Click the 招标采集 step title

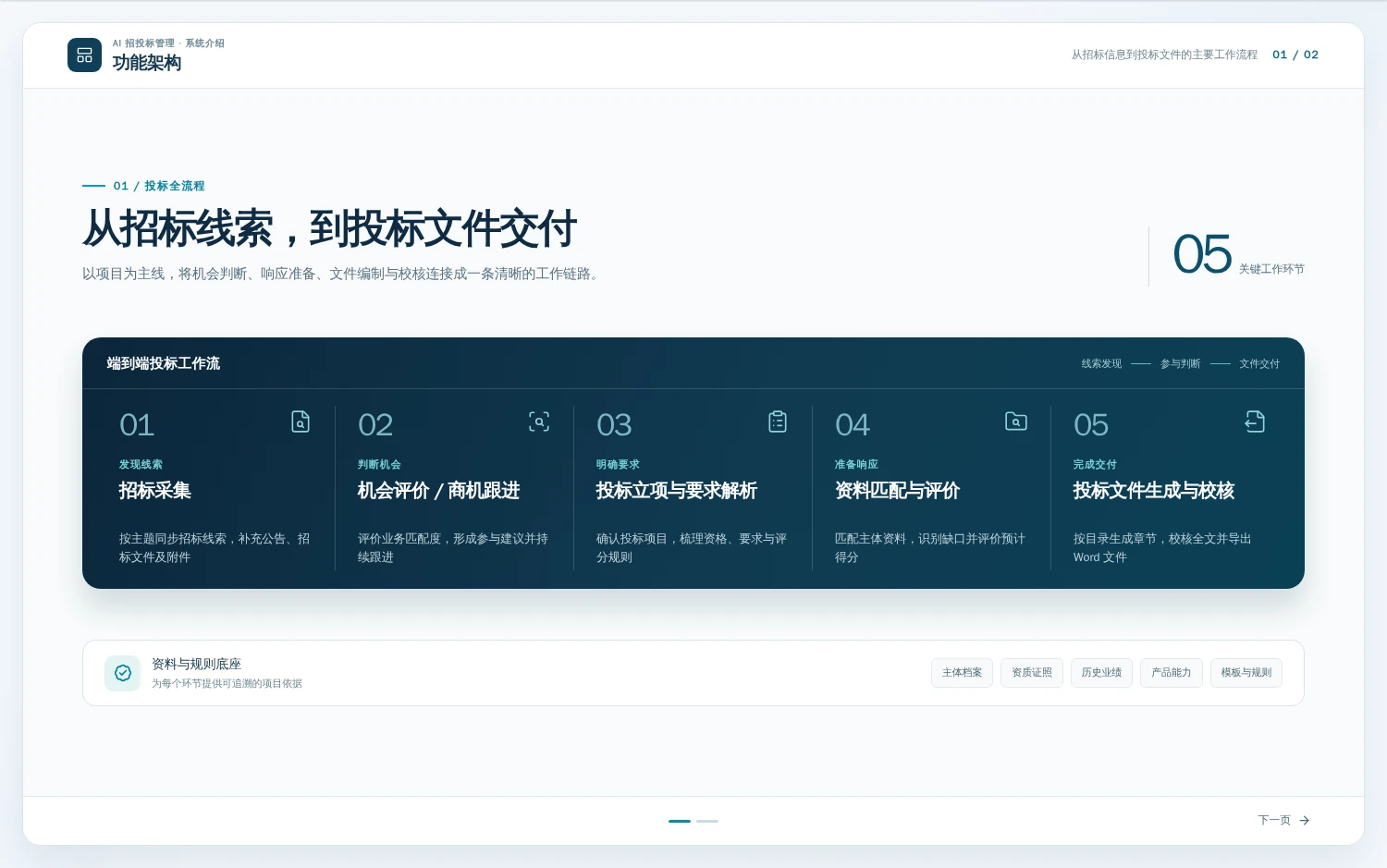(155, 491)
